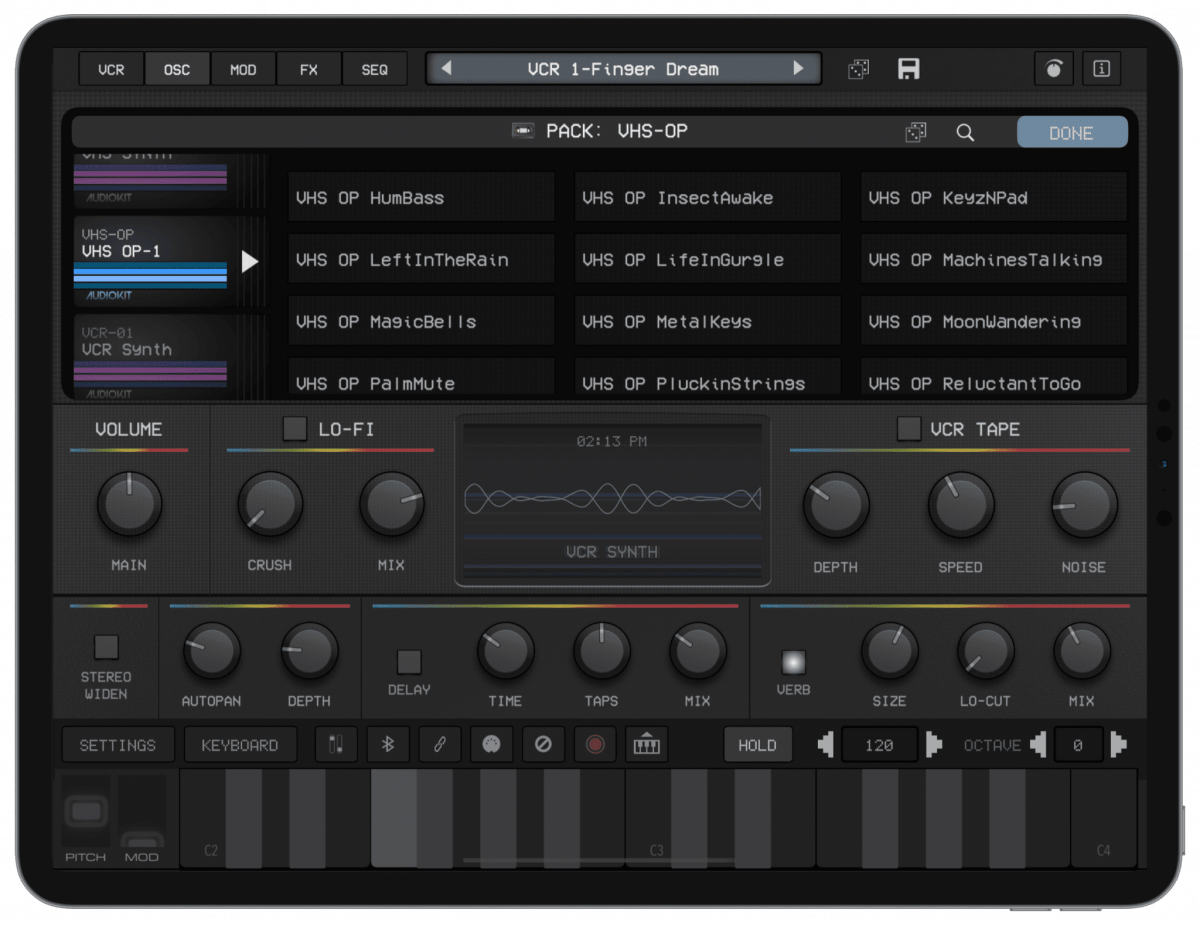This screenshot has height=926, width=1200.
Task: Click the link icon in the bottom toolbar
Action: coord(439,745)
